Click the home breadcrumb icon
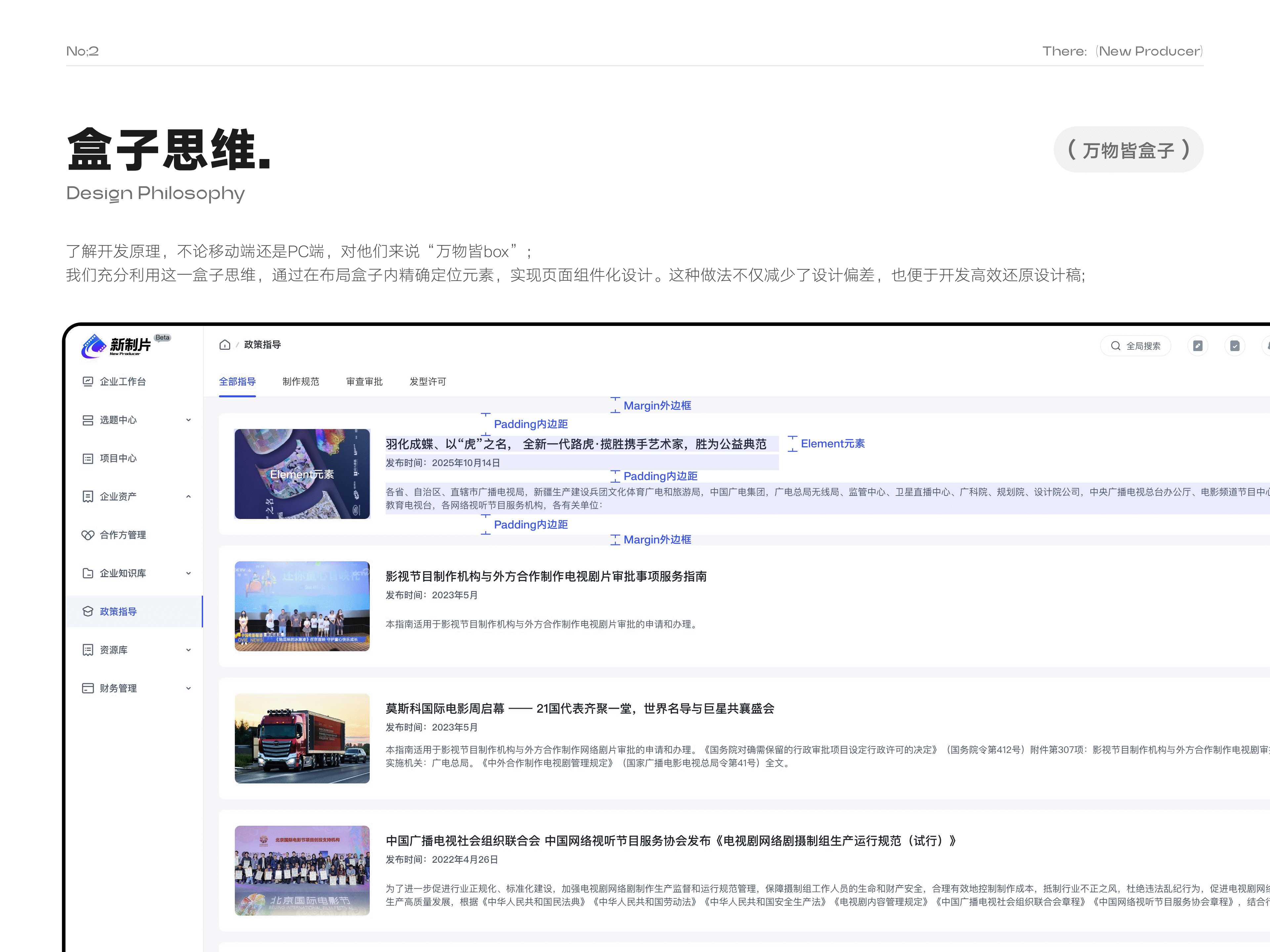 point(225,345)
